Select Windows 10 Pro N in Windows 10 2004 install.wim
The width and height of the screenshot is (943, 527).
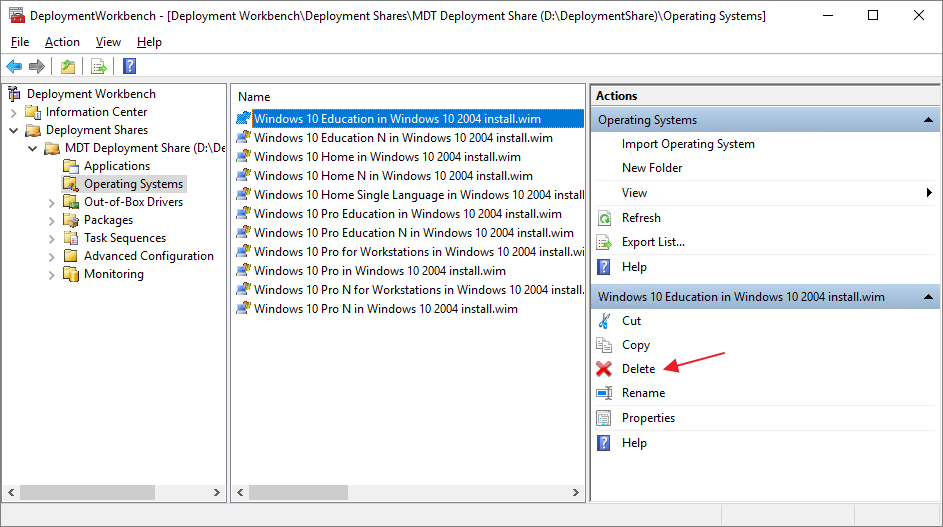point(385,309)
